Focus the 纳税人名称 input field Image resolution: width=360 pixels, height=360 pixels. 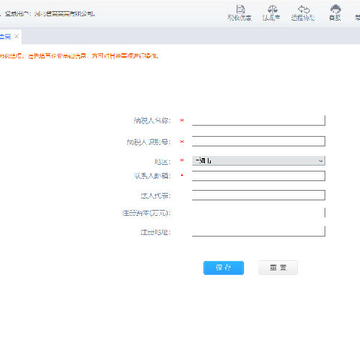tap(258, 120)
